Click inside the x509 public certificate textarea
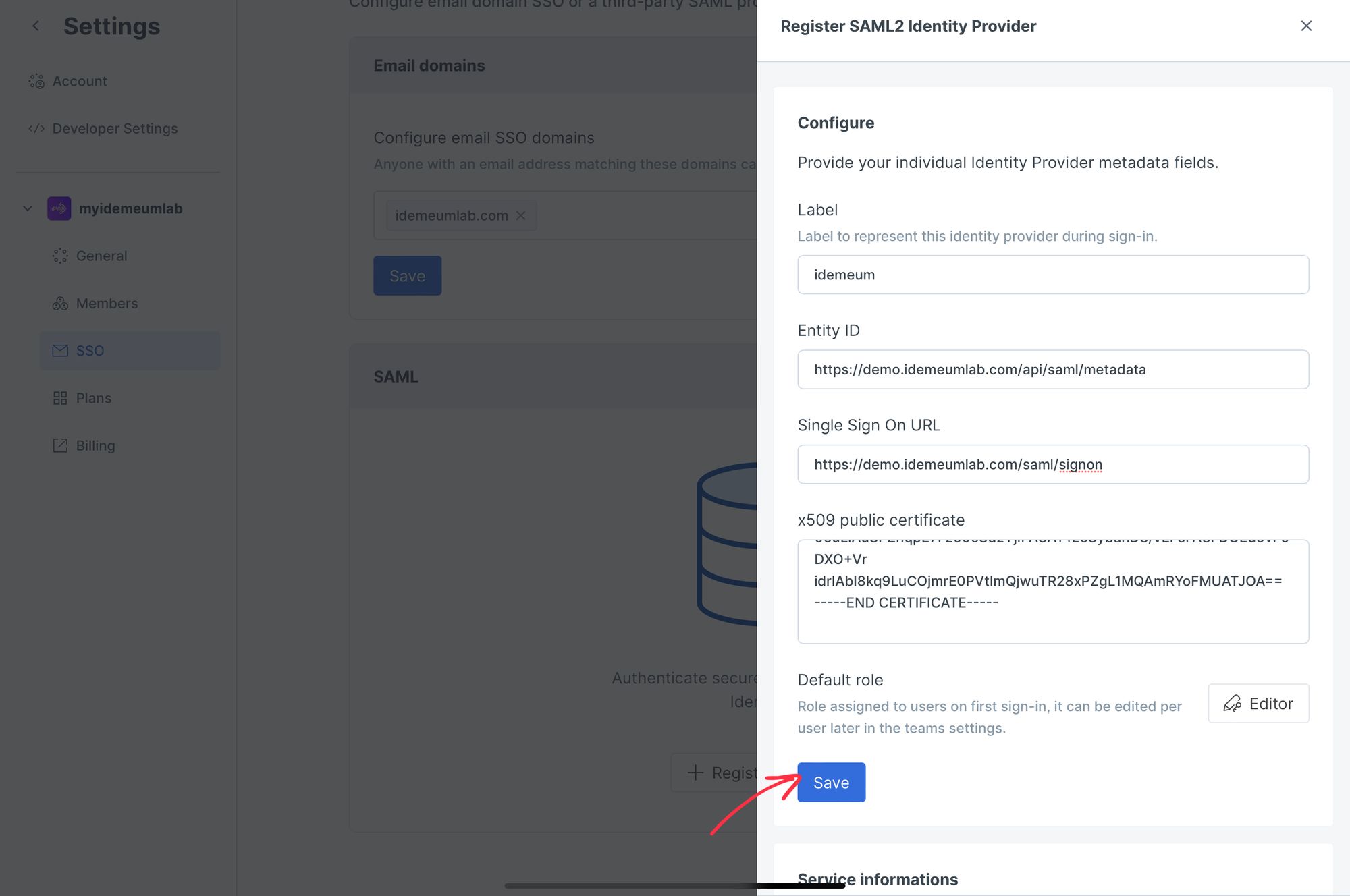 pyautogui.click(x=1053, y=592)
